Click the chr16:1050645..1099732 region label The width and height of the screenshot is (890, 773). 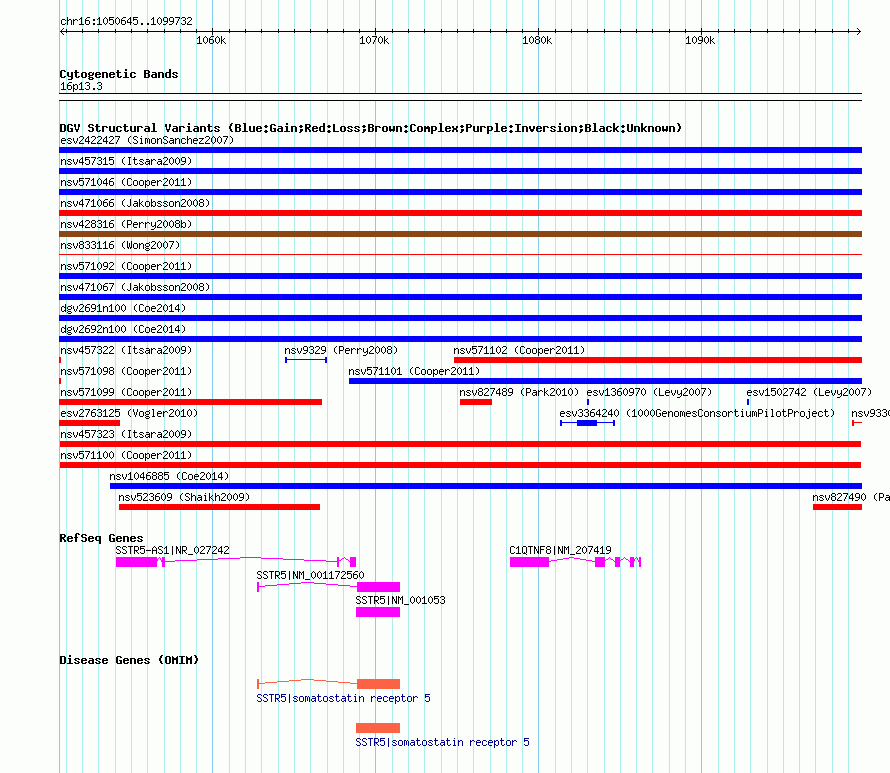[x=127, y=21]
